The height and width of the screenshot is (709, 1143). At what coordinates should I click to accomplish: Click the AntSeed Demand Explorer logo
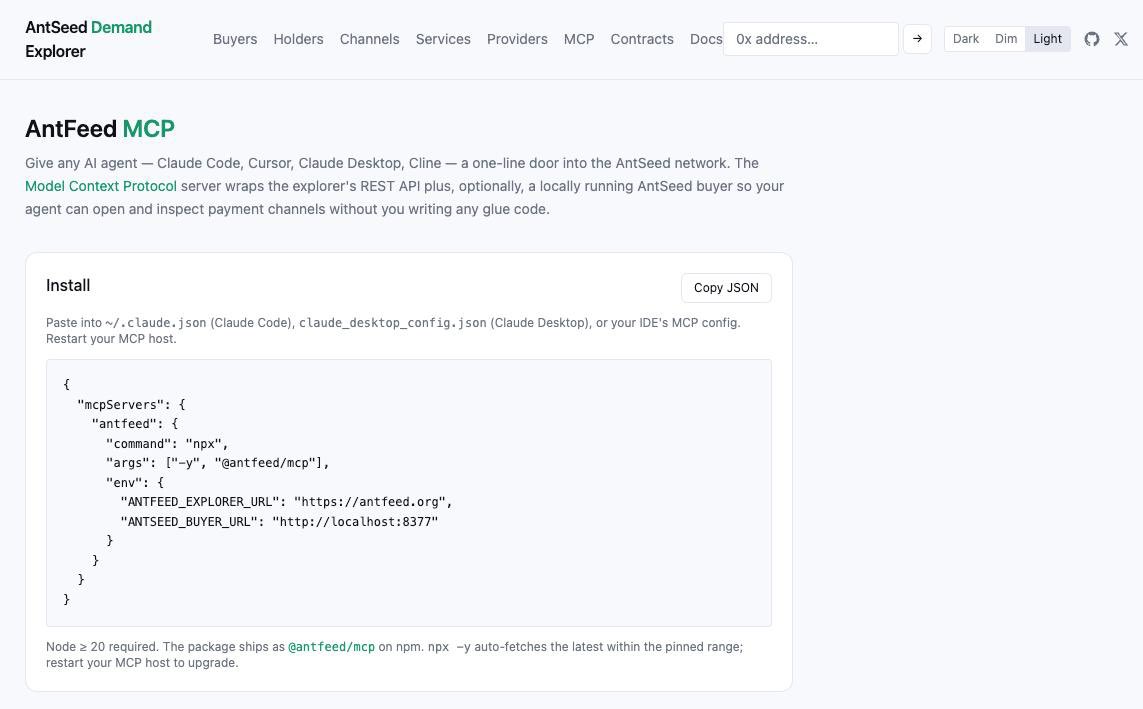coord(88,39)
